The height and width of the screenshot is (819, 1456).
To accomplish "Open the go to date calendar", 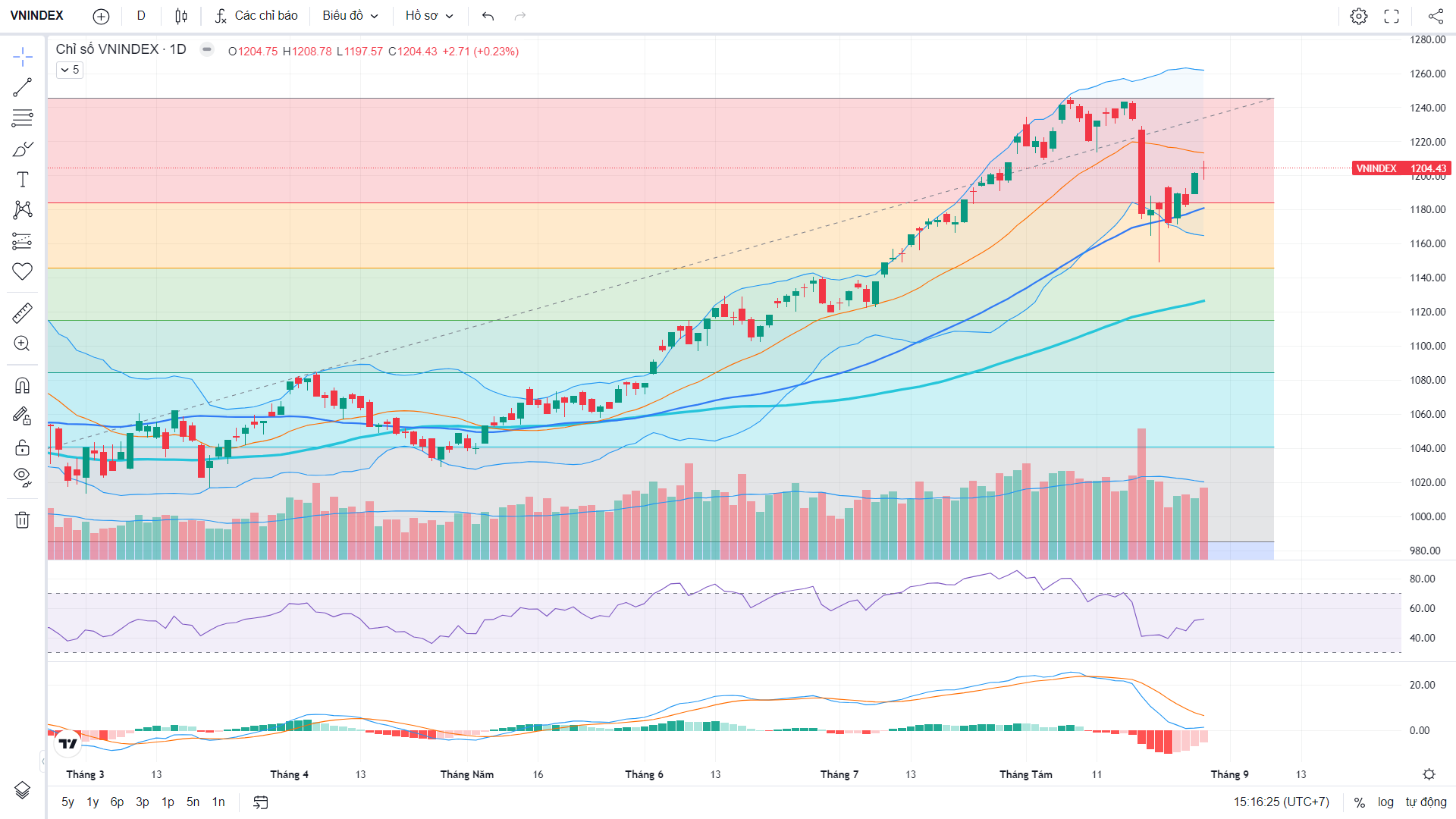I will (x=261, y=802).
